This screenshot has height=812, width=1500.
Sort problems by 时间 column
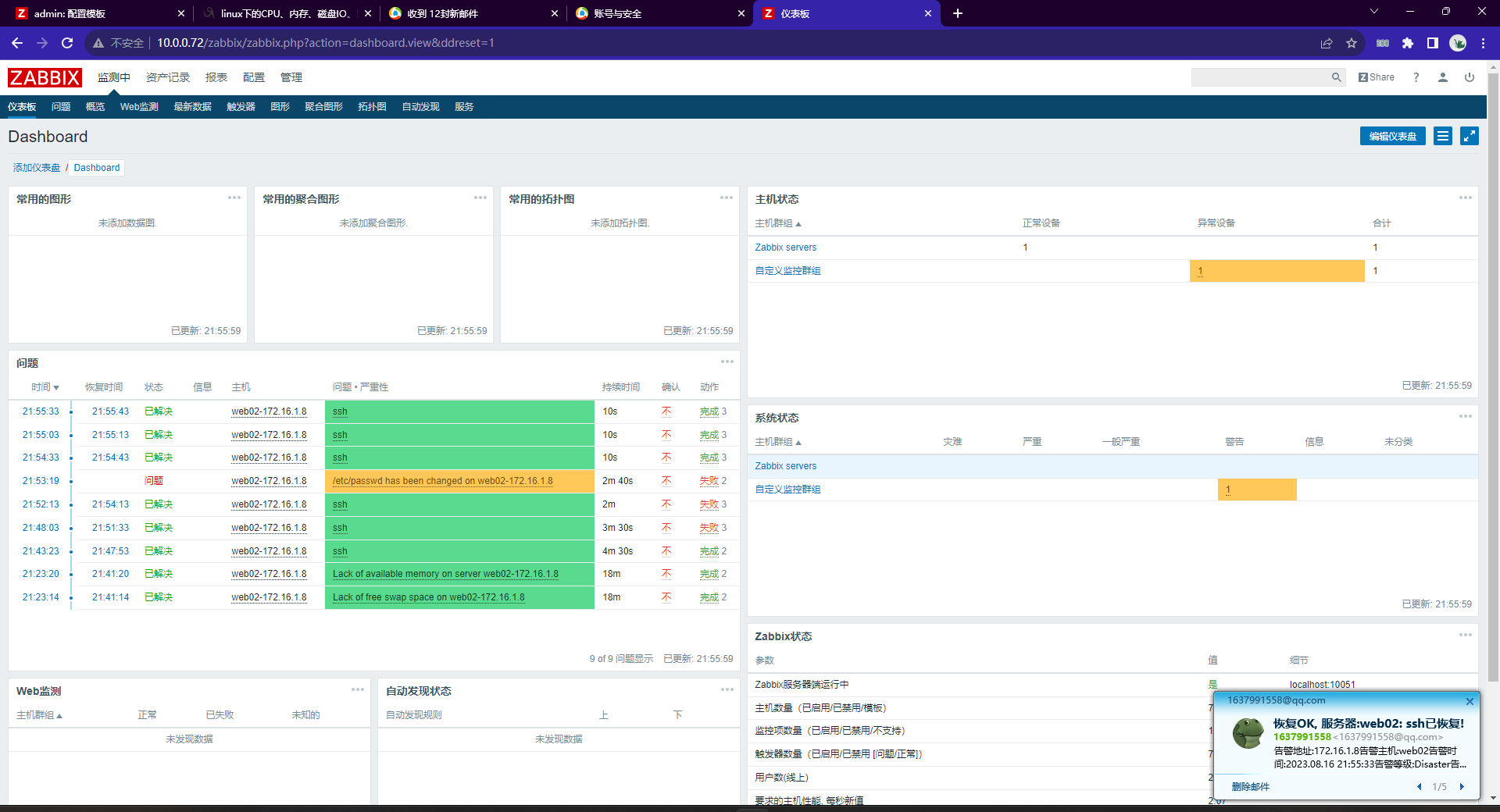(45, 387)
